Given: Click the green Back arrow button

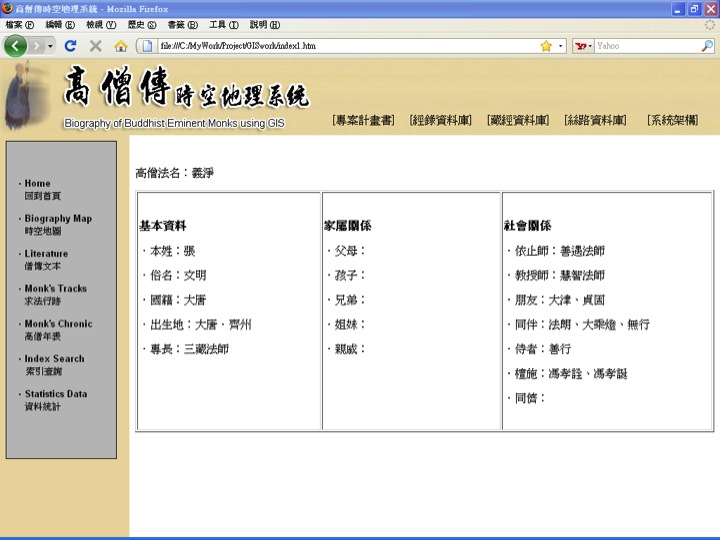Looking at the screenshot, I should click(15, 46).
